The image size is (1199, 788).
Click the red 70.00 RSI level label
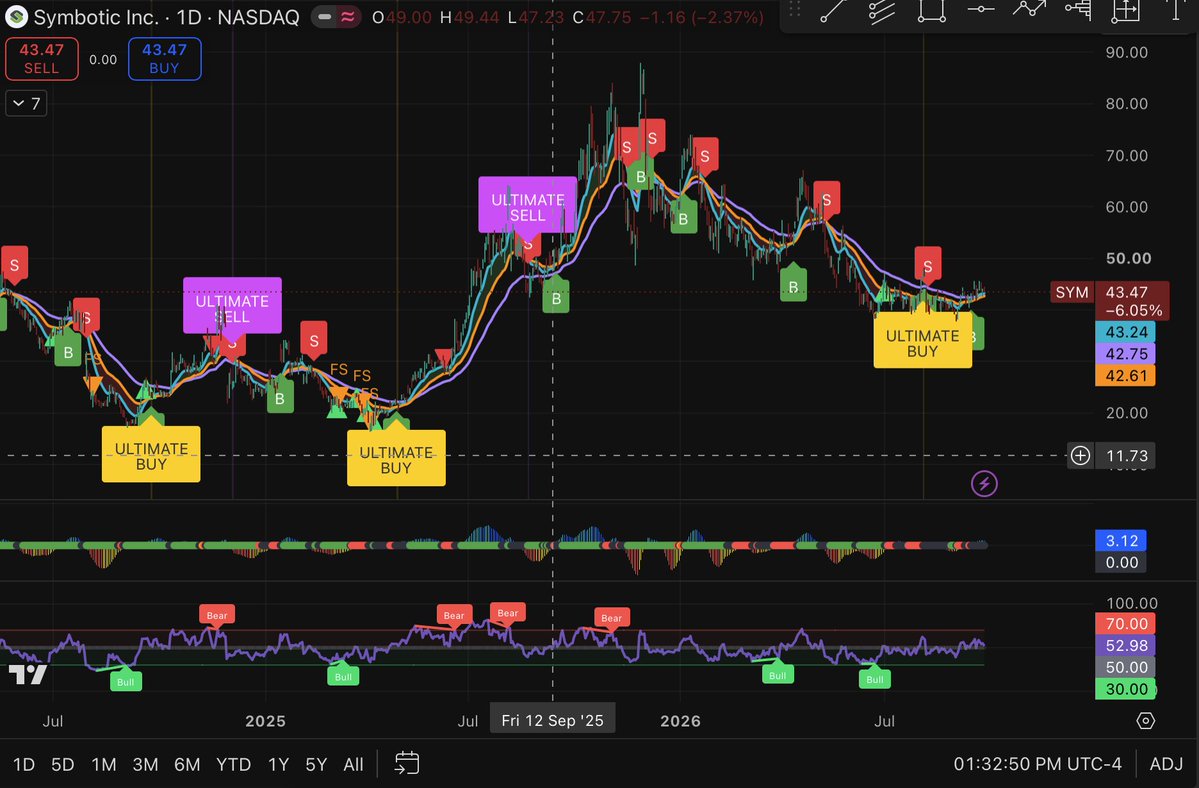tap(1126, 624)
